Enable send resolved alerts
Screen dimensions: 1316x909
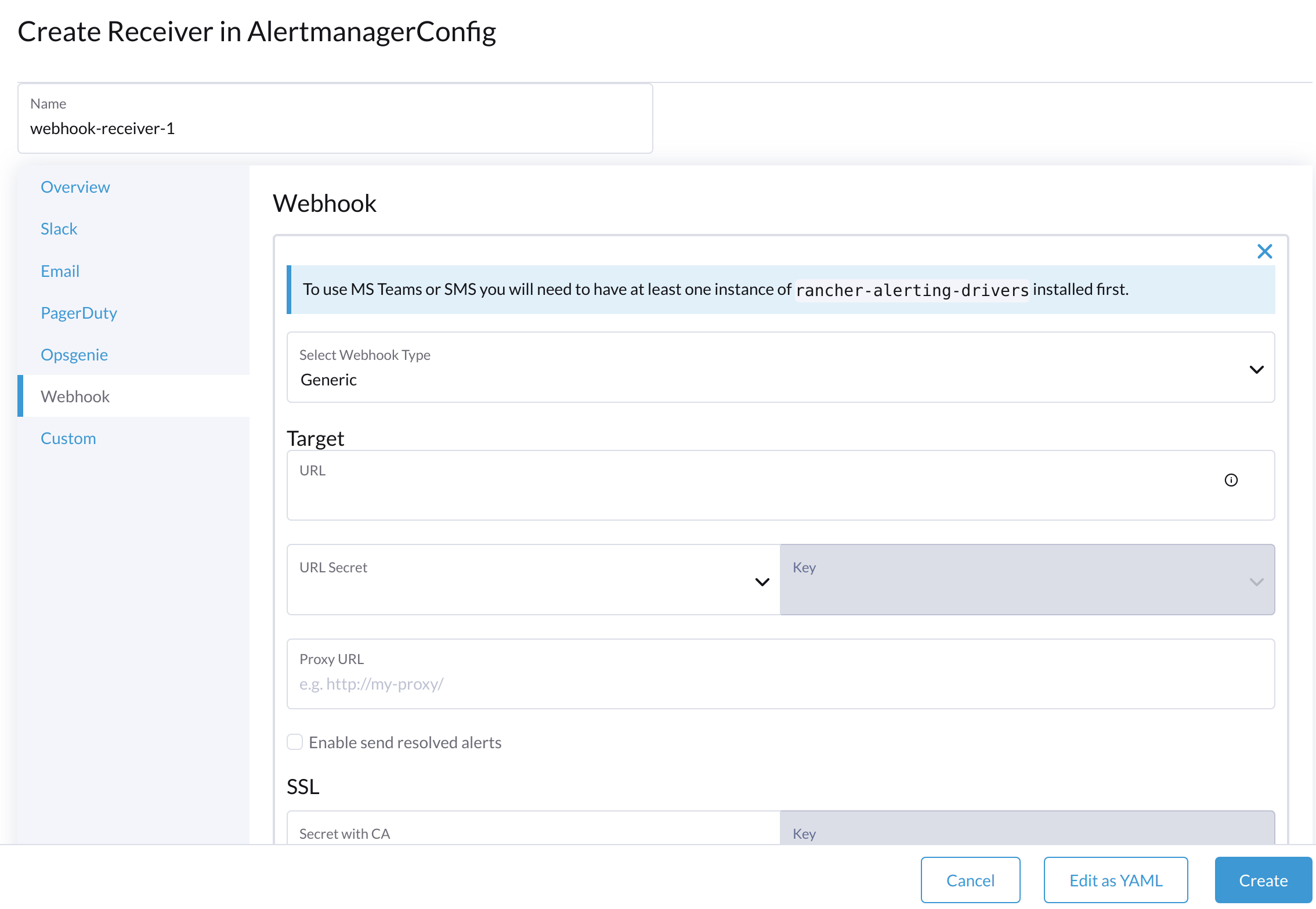pyautogui.click(x=295, y=742)
